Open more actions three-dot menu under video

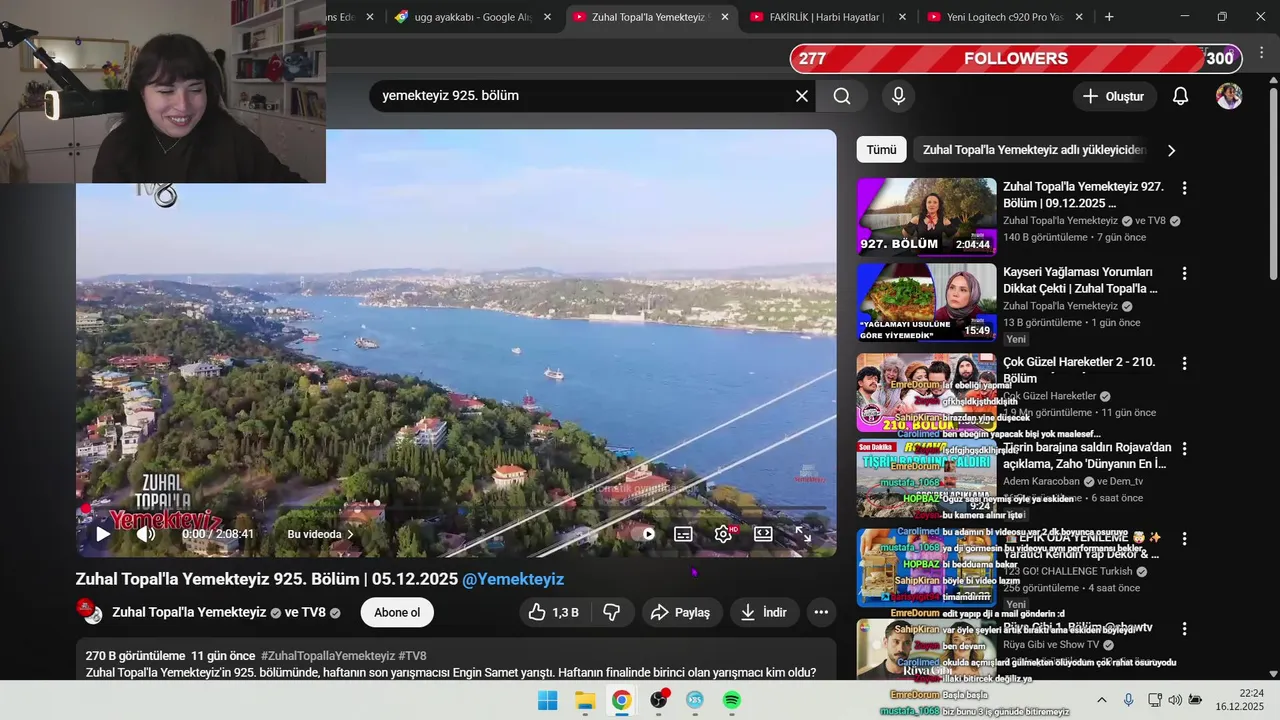coord(821,612)
